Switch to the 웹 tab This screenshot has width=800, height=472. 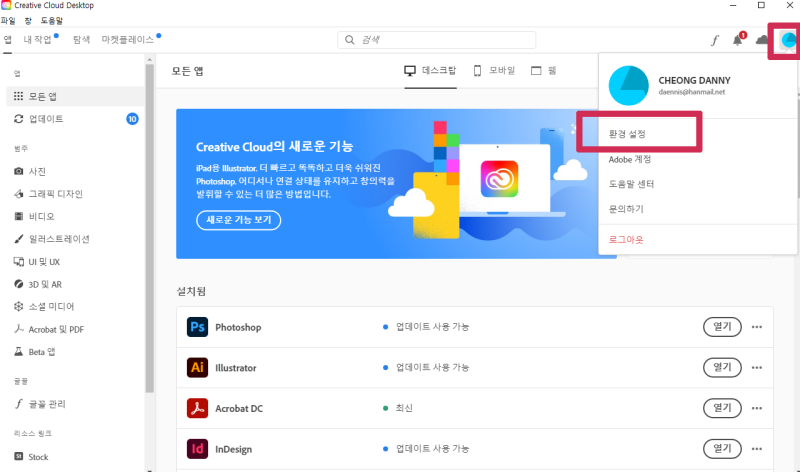(544, 70)
